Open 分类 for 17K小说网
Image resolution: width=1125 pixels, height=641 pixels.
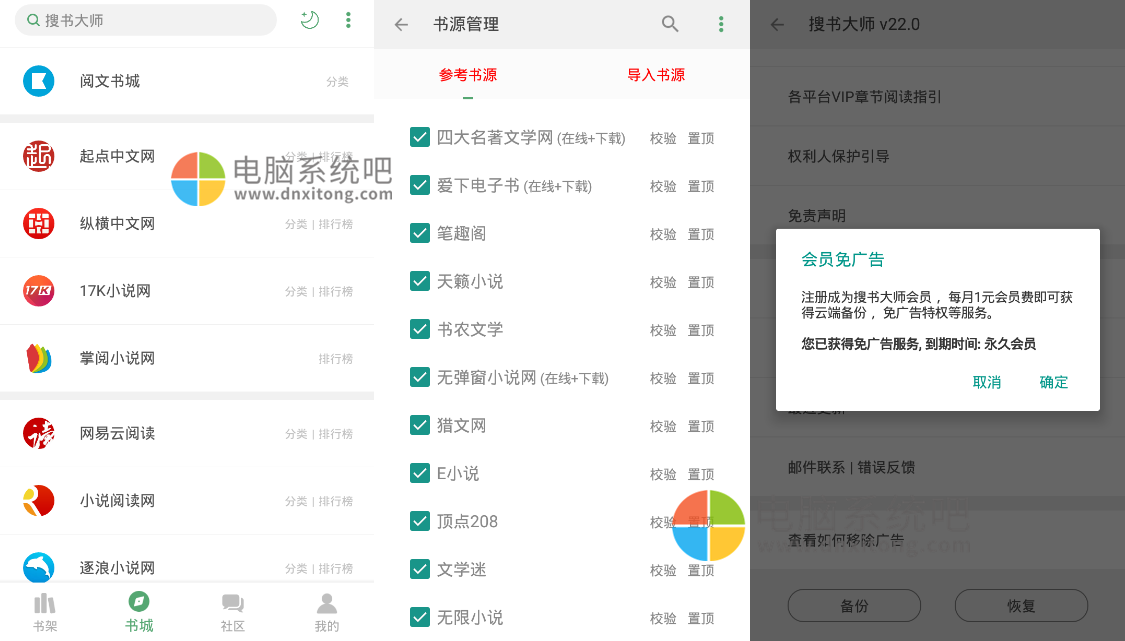click(296, 291)
